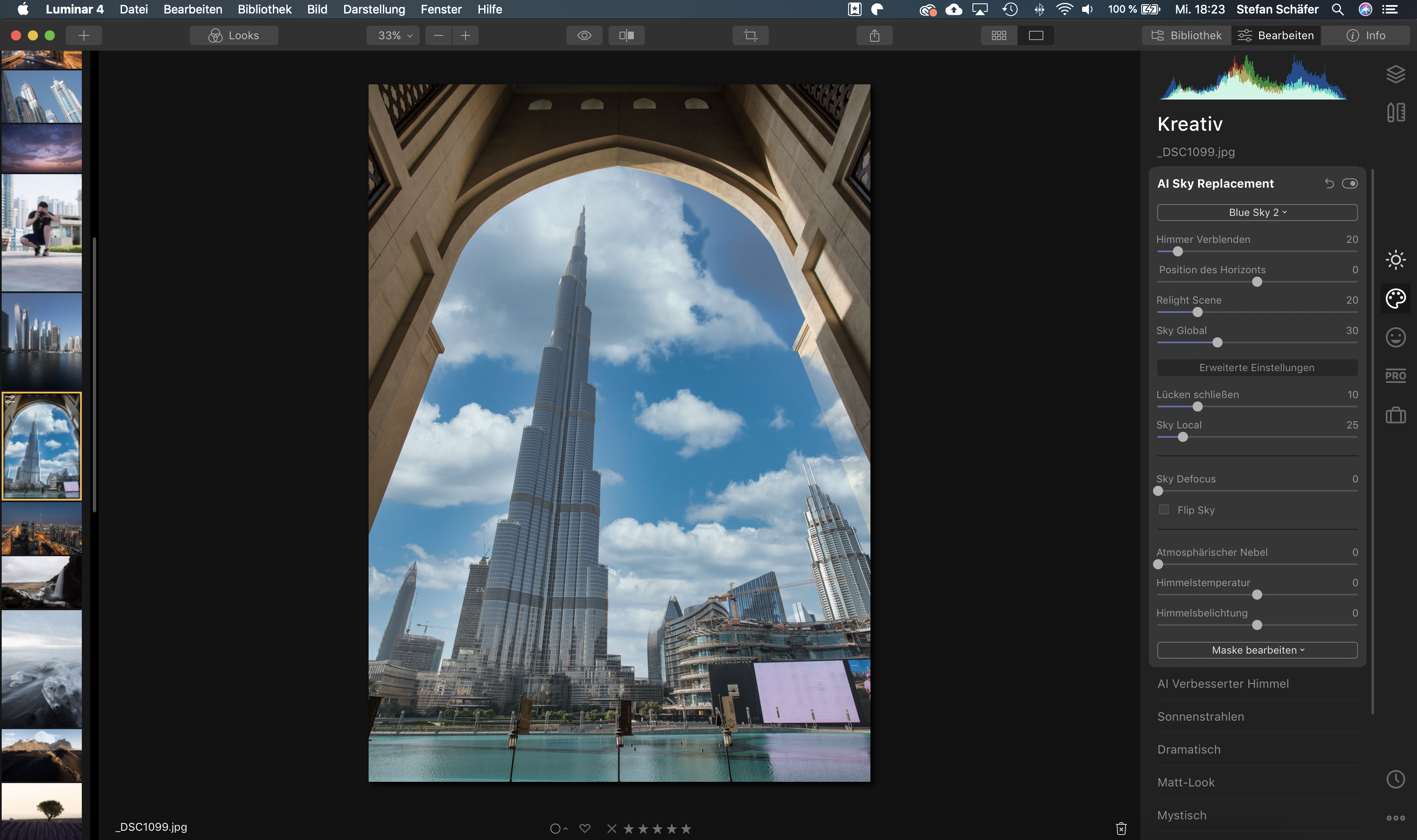Switch to gallery grid view
This screenshot has width=1417, height=840.
pyautogui.click(x=999, y=35)
